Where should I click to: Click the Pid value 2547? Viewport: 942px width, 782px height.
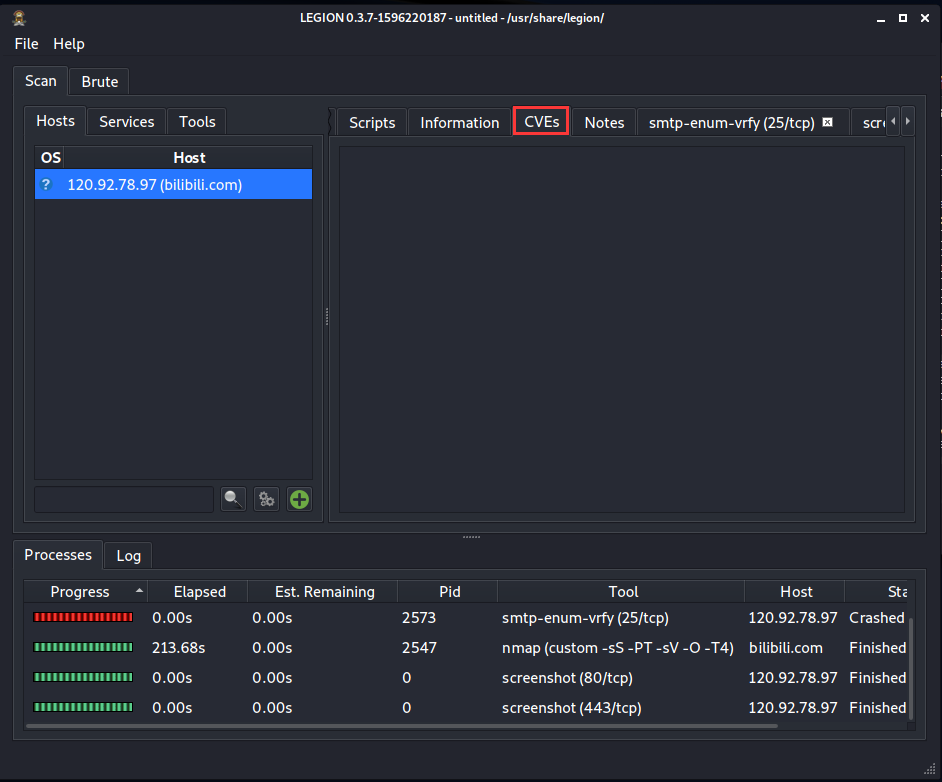click(x=419, y=647)
